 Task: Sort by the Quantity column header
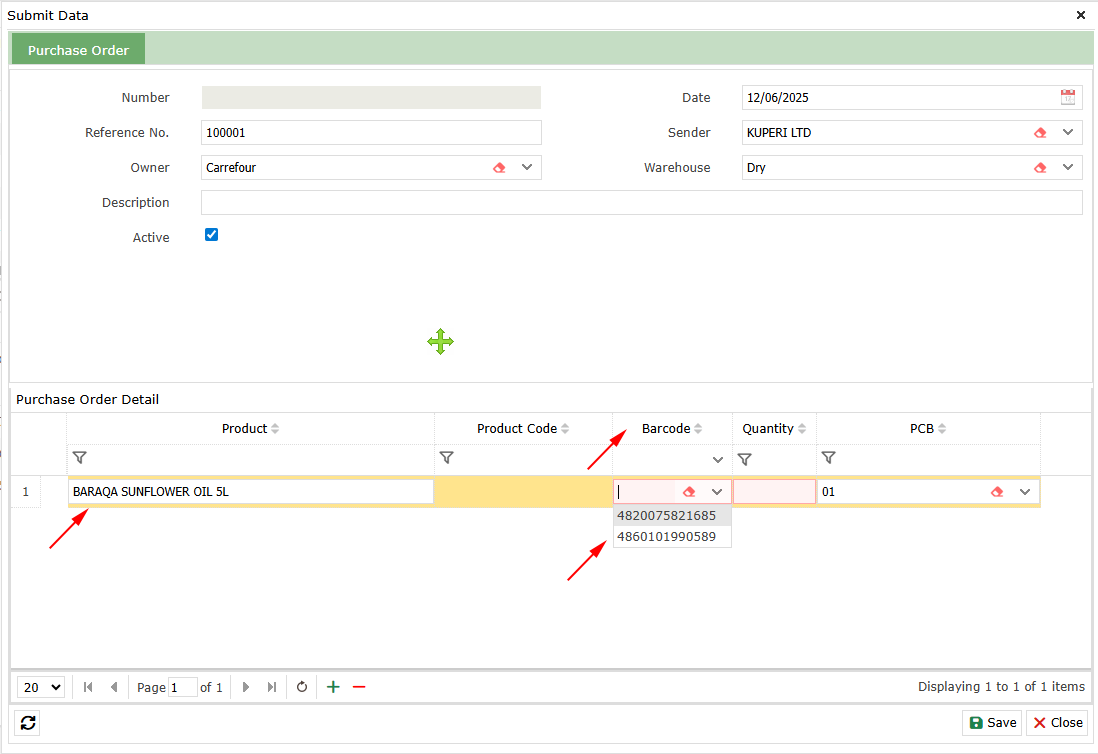pos(768,428)
